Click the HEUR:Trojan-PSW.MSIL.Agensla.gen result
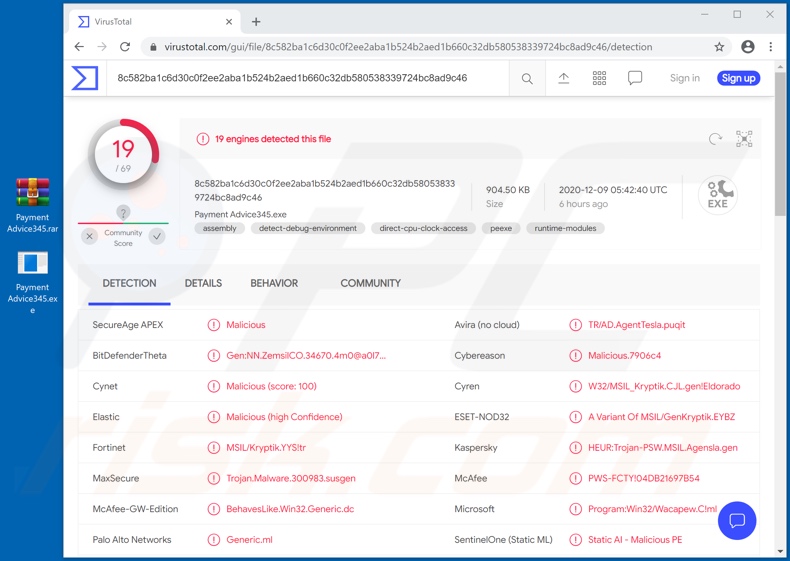This screenshot has height=561, width=790. [663, 448]
